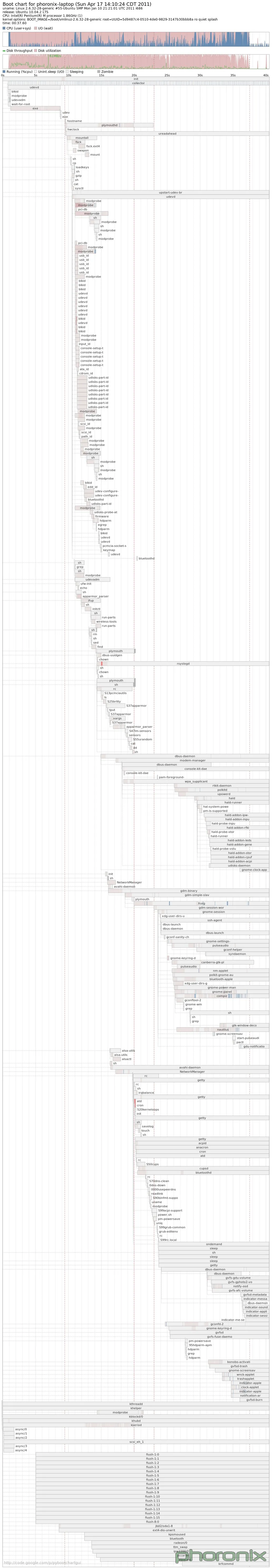Select the 'plymouthd' process bar
This screenshot has width=272, height=1568.
110,125
